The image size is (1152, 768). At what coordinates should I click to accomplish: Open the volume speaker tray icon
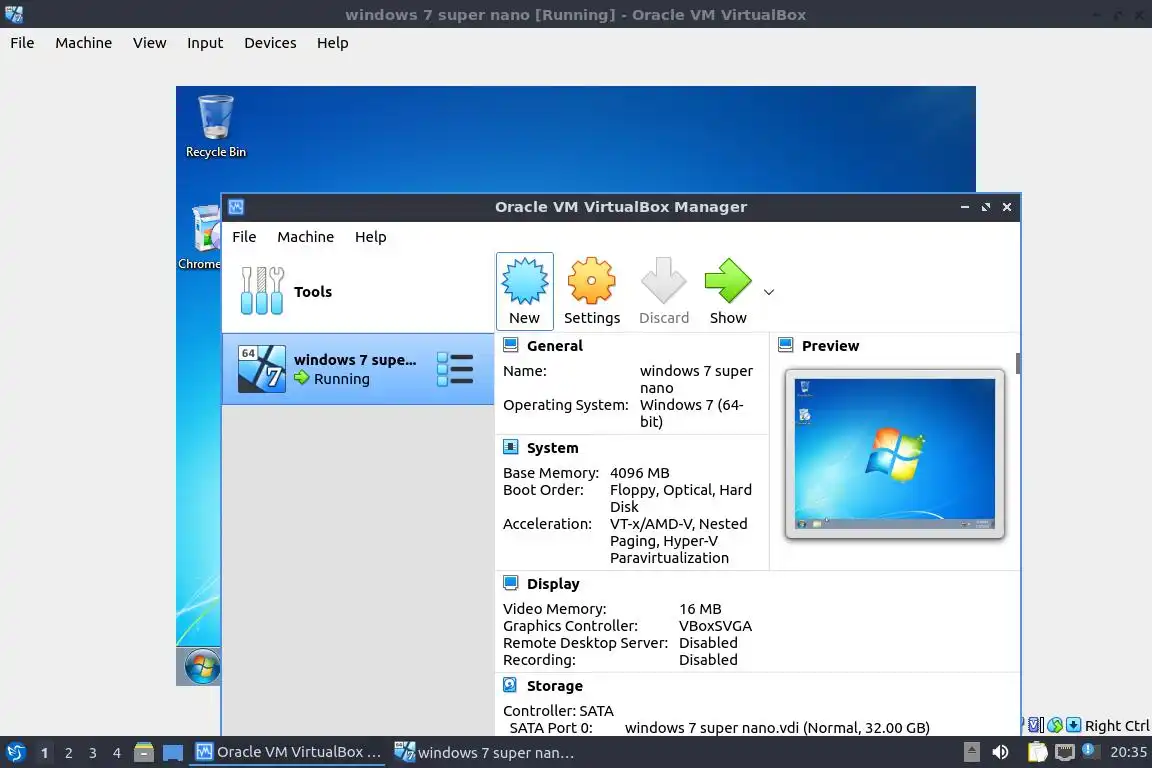tap(1000, 752)
